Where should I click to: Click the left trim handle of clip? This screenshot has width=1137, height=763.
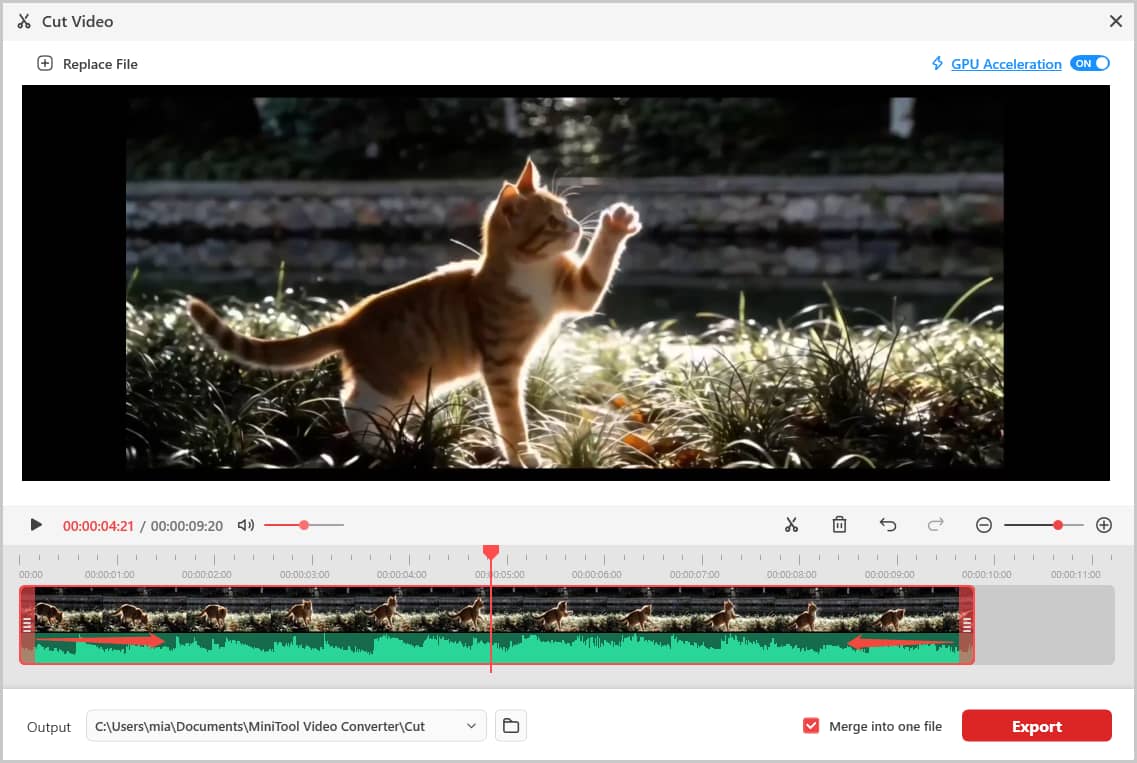click(28, 624)
